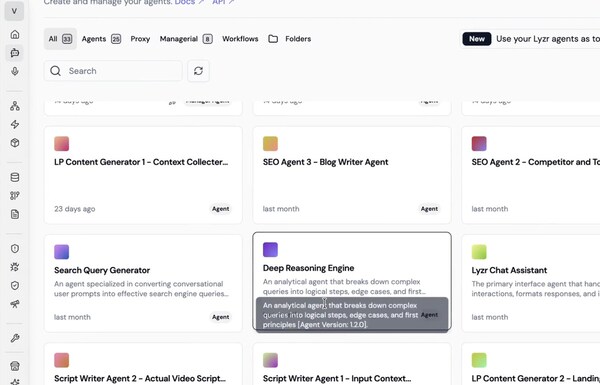Switch to the Proxy tab
Screen dimensions: 600x385
[x=140, y=39]
